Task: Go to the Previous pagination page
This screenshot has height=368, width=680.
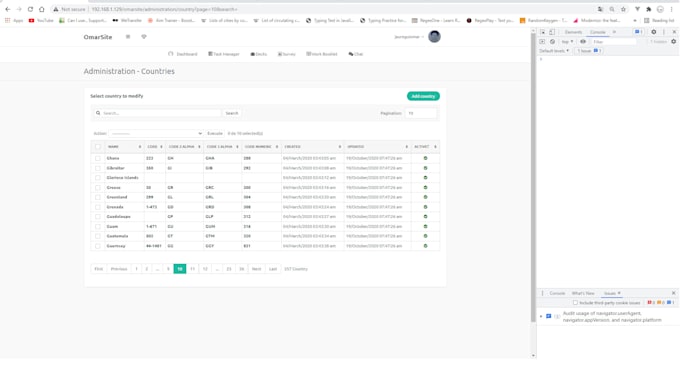Action: 119,269
